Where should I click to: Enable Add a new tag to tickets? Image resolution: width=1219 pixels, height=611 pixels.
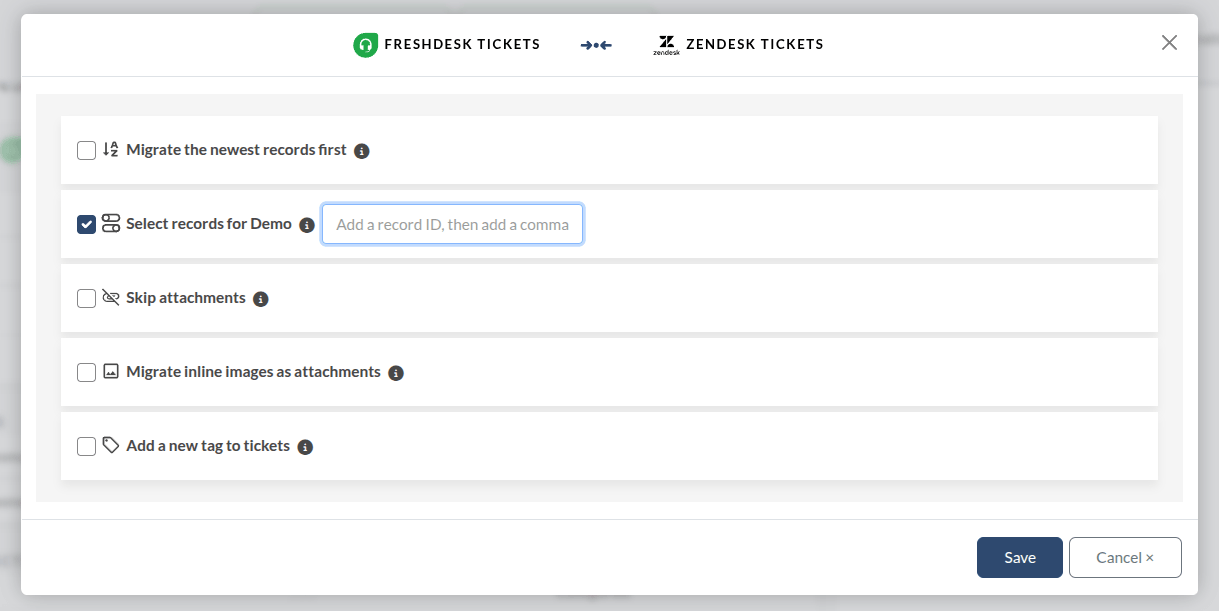click(x=87, y=446)
